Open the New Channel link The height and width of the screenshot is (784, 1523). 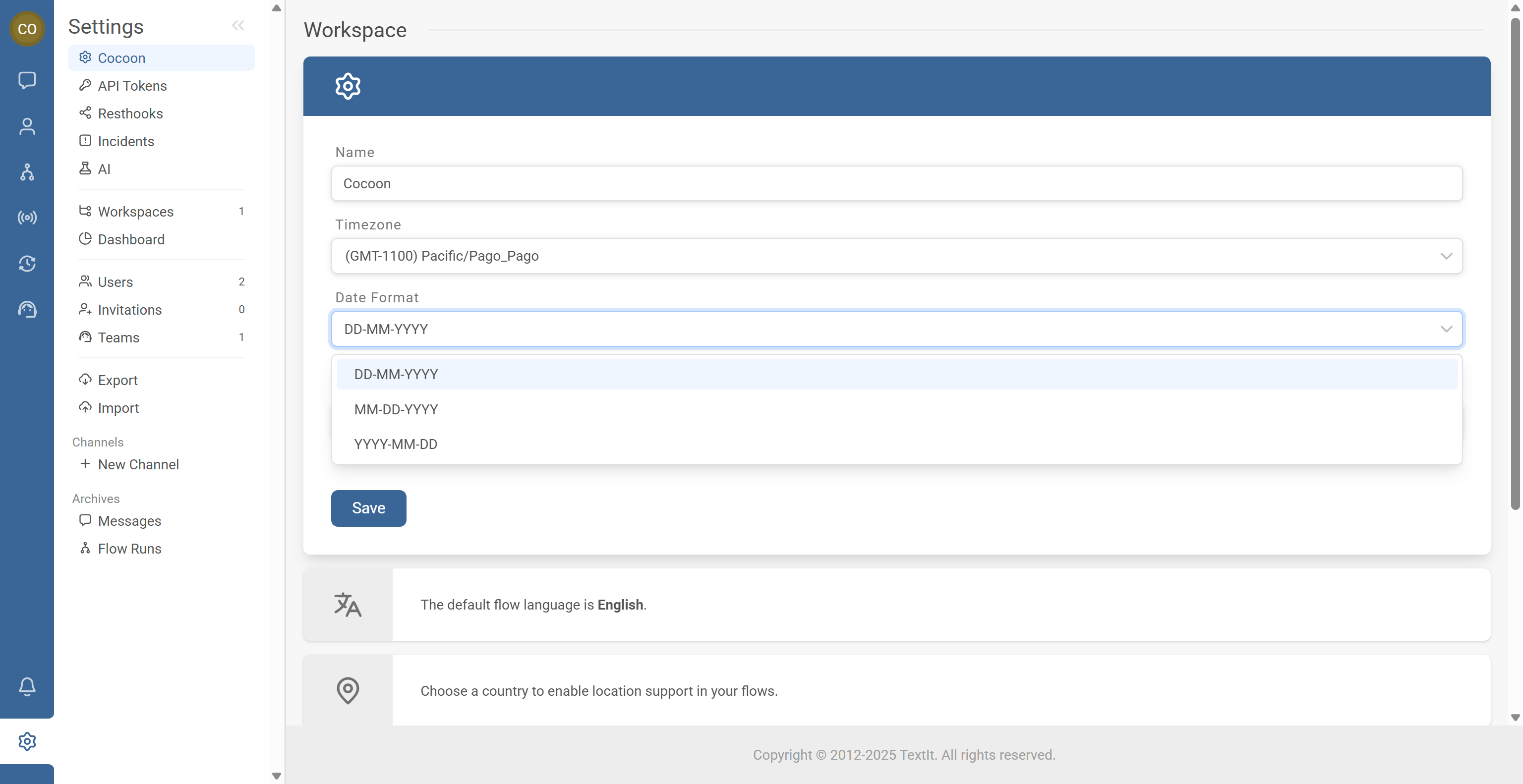[x=138, y=464]
